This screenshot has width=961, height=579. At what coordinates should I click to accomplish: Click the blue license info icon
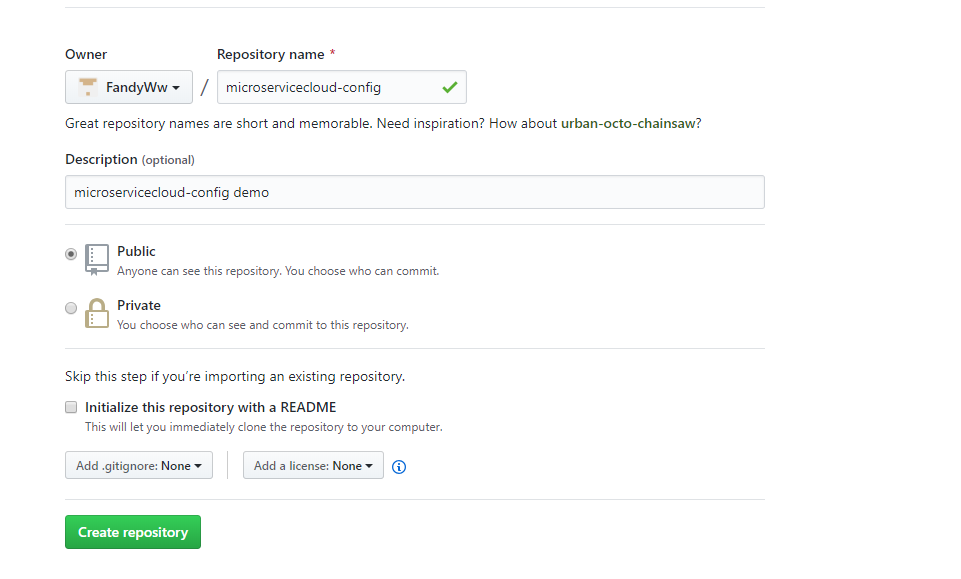click(x=399, y=466)
